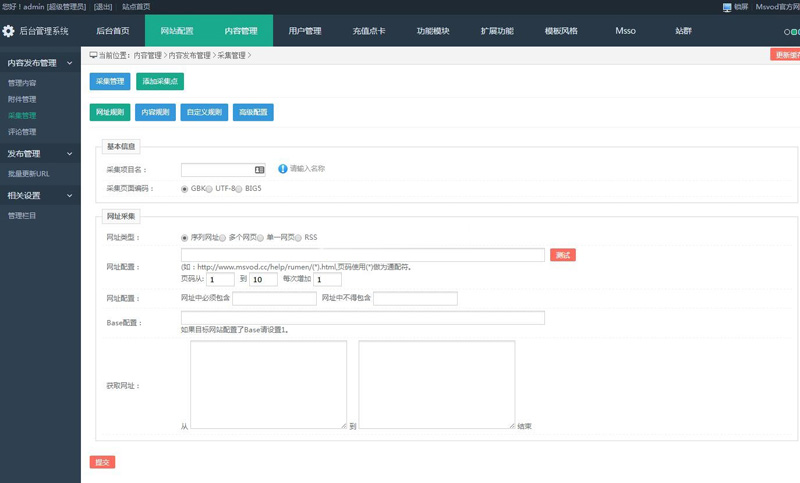800x483 pixels.
Task: Click the Base配置 input field
Action: 363,318
